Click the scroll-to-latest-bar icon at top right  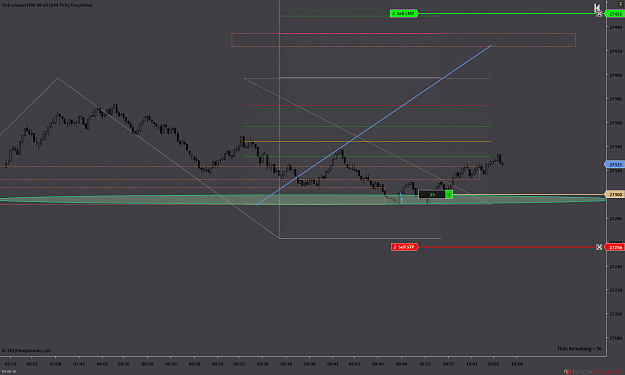click(x=597, y=8)
